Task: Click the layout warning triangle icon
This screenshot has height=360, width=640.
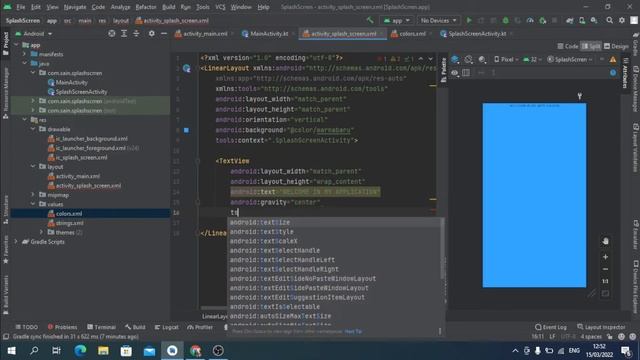Action: coord(613,60)
